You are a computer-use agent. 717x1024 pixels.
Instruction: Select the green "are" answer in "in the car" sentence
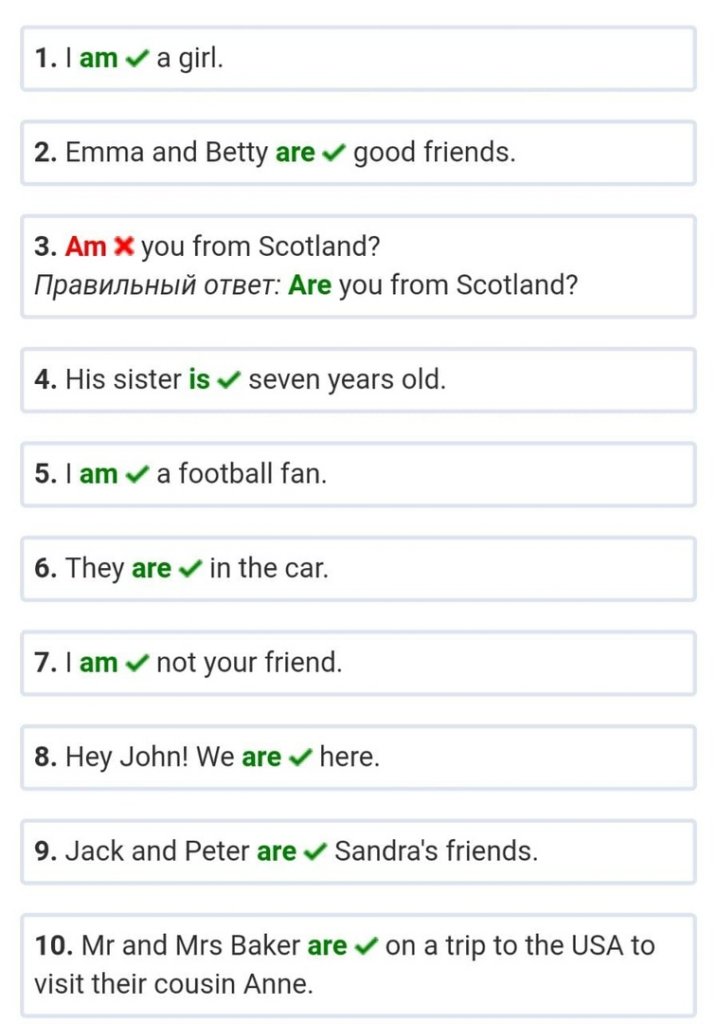coord(151,569)
